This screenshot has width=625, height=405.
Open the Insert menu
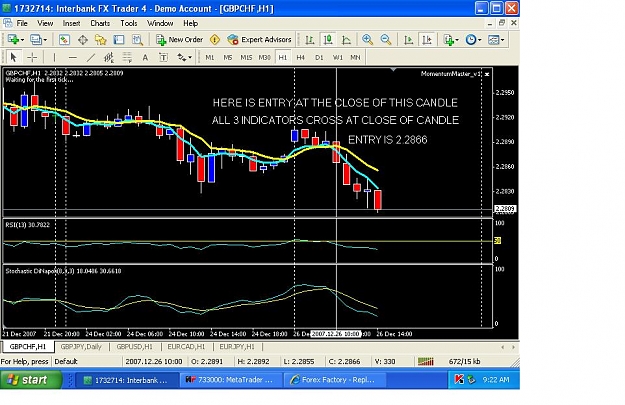tap(71, 24)
